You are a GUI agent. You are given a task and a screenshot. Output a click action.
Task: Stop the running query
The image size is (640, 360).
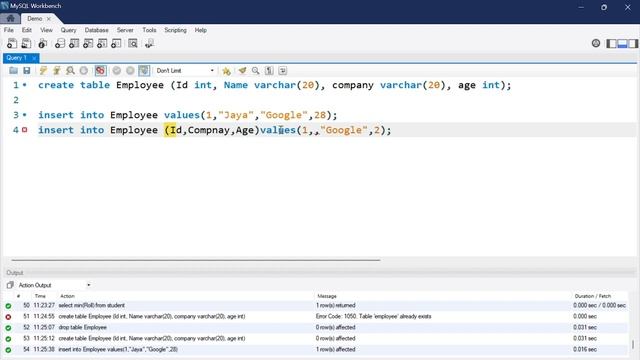pos(84,71)
